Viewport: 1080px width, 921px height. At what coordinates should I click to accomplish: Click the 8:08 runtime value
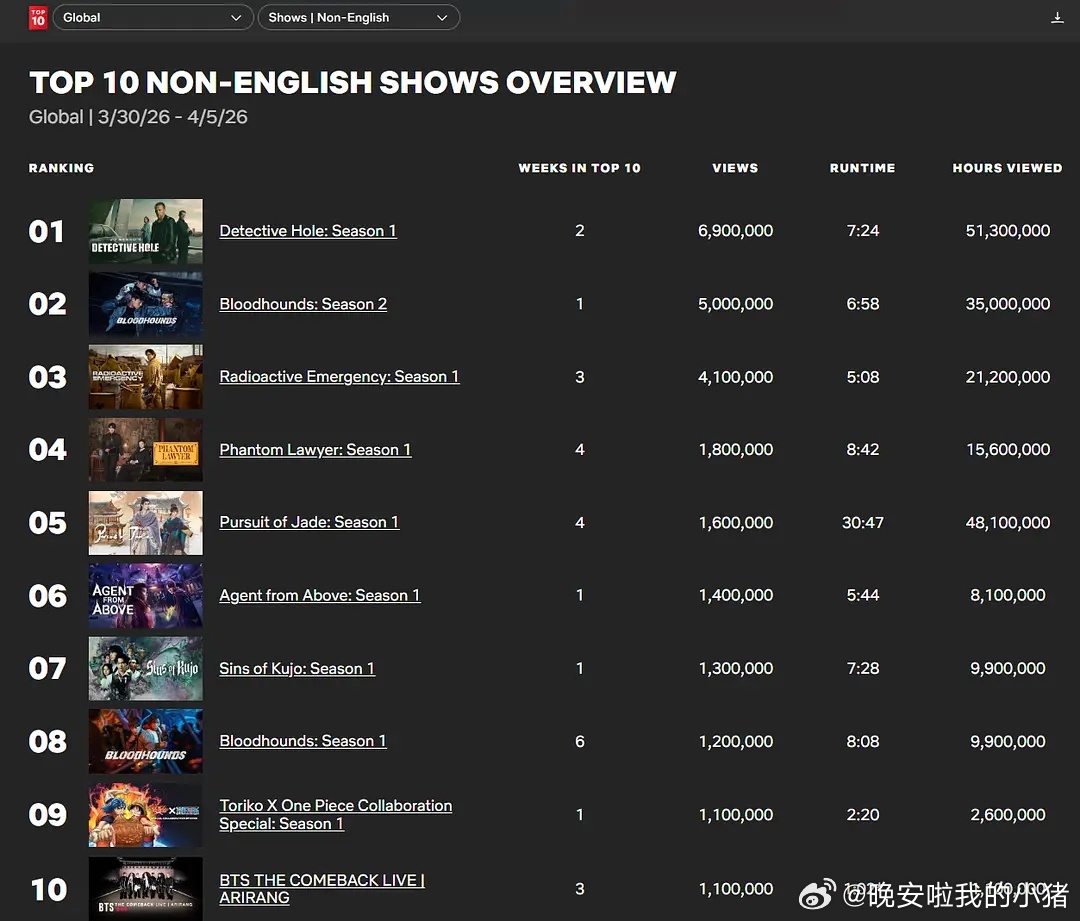coord(862,741)
